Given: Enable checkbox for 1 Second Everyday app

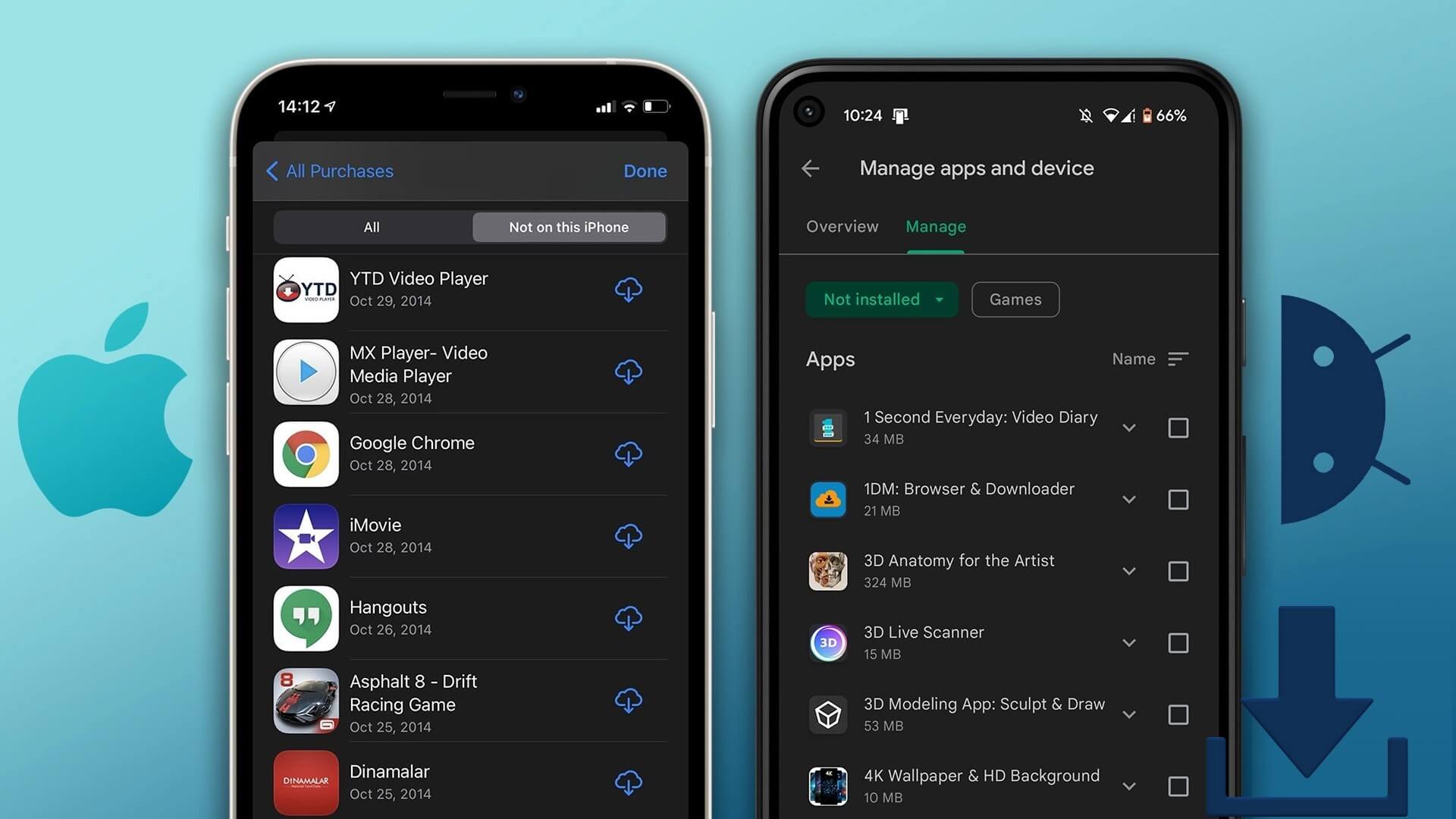Looking at the screenshot, I should [x=1178, y=428].
